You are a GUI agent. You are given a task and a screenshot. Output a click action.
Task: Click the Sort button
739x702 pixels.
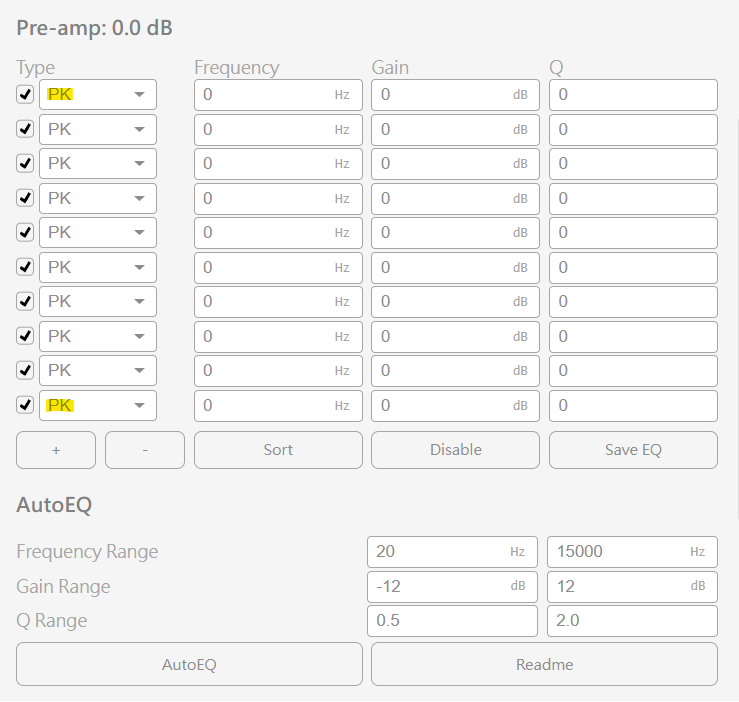[x=278, y=450]
